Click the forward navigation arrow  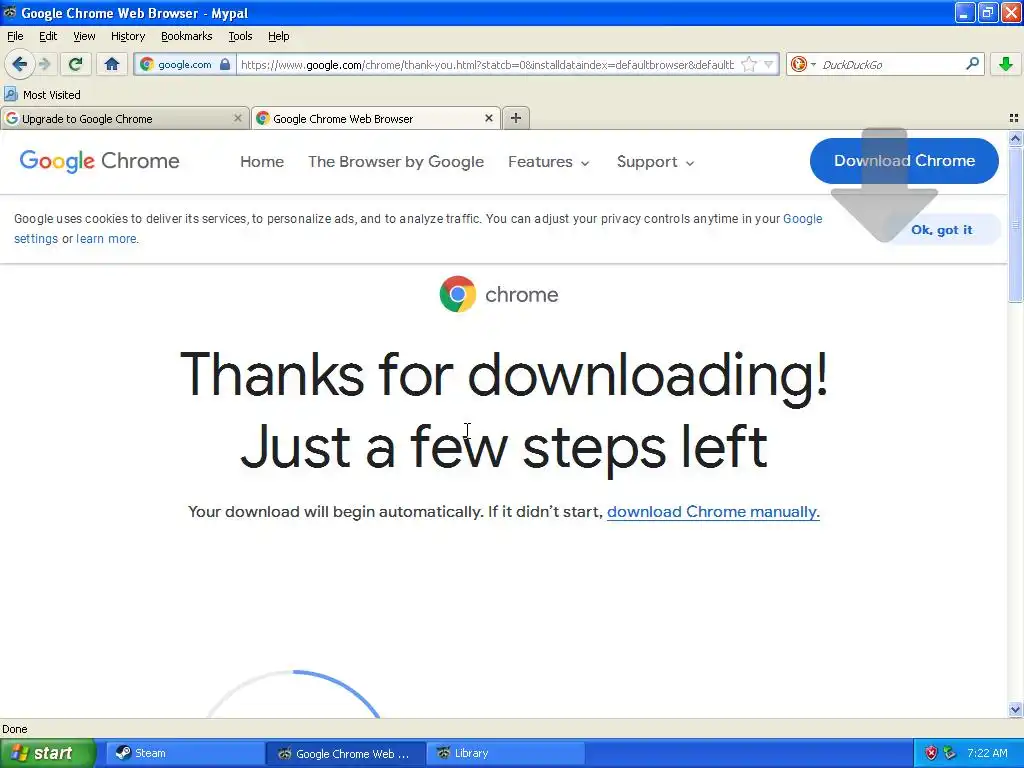[44, 64]
